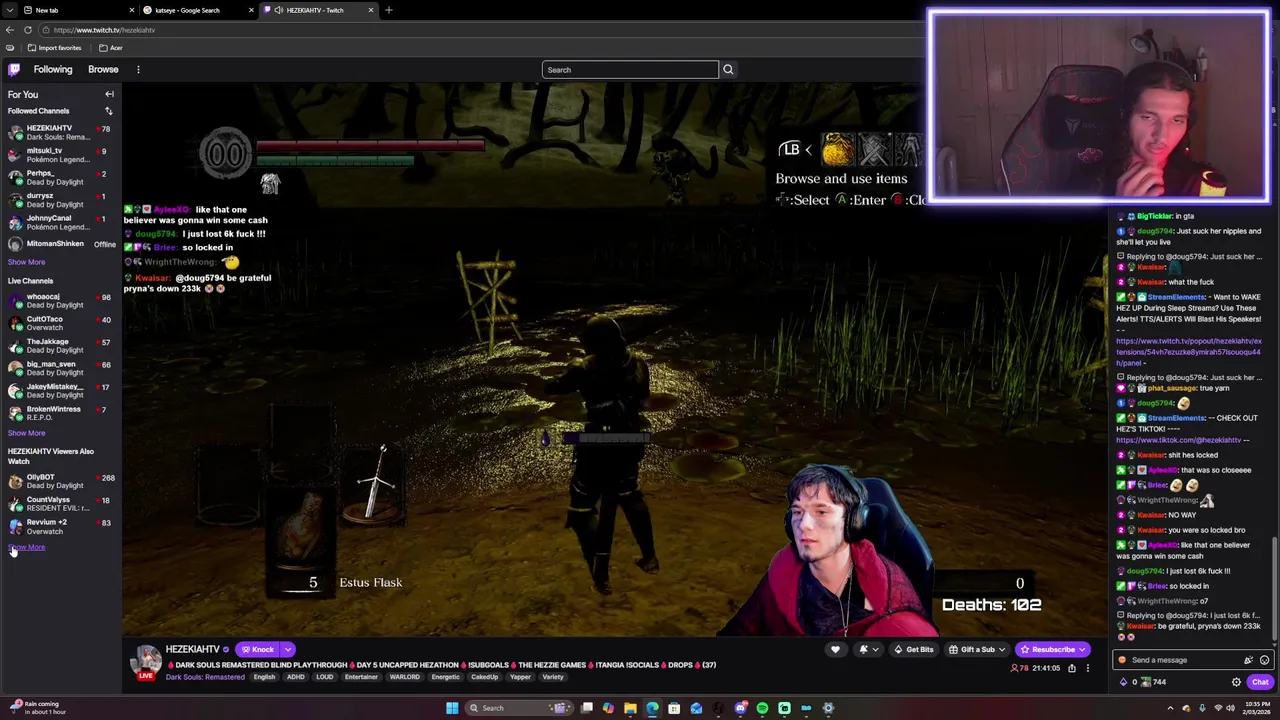Reload the current page
Image resolution: width=1280 pixels, height=720 pixels.
click(28, 30)
